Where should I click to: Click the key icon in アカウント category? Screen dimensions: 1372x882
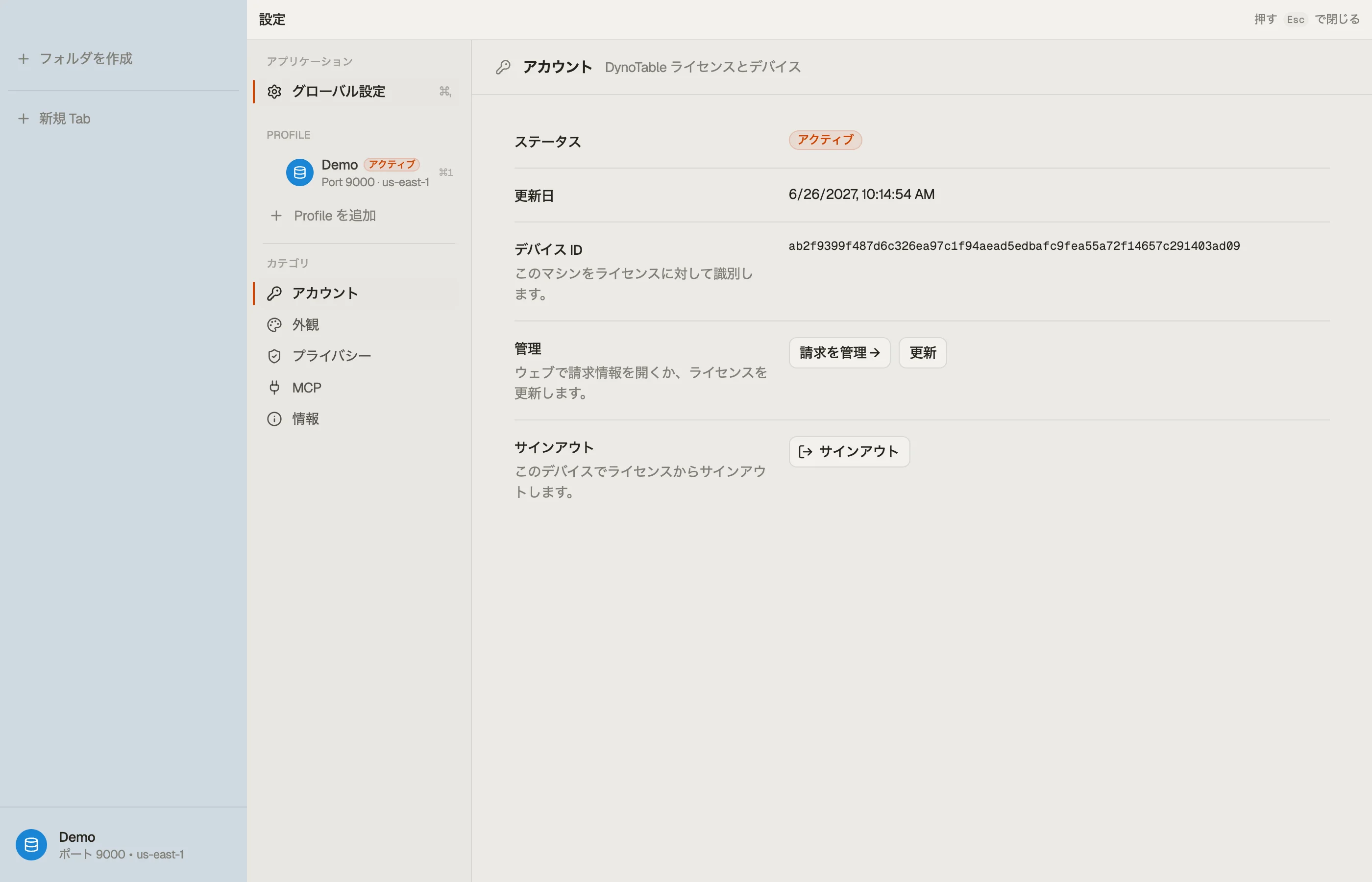point(274,293)
